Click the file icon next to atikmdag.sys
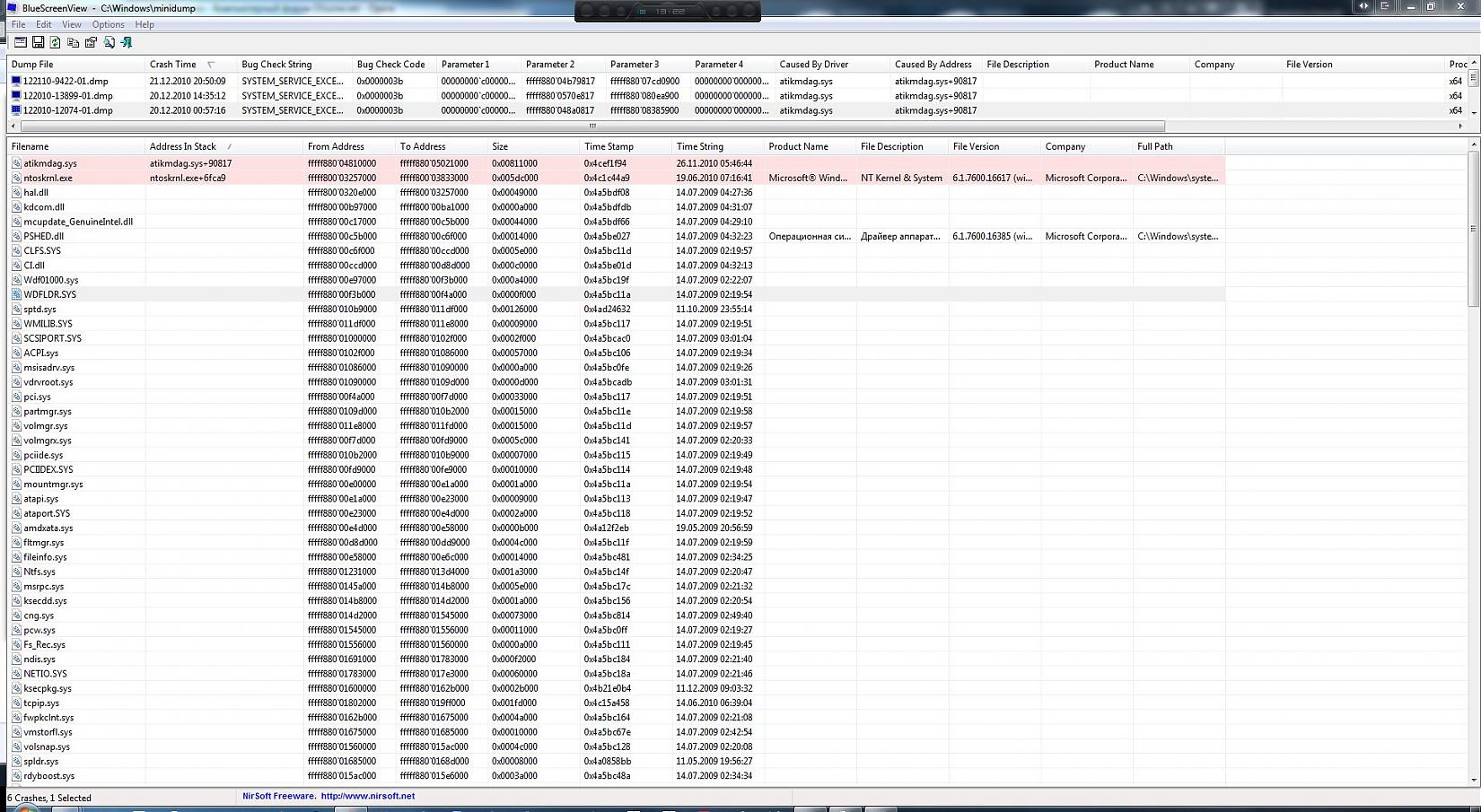The height and width of the screenshot is (812, 1481). pos(16,163)
